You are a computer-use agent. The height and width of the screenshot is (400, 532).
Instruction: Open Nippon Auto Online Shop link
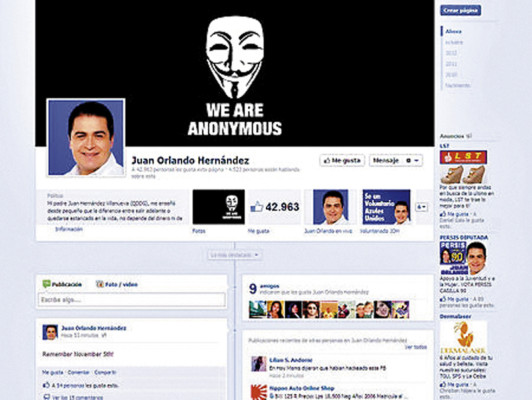(302, 388)
